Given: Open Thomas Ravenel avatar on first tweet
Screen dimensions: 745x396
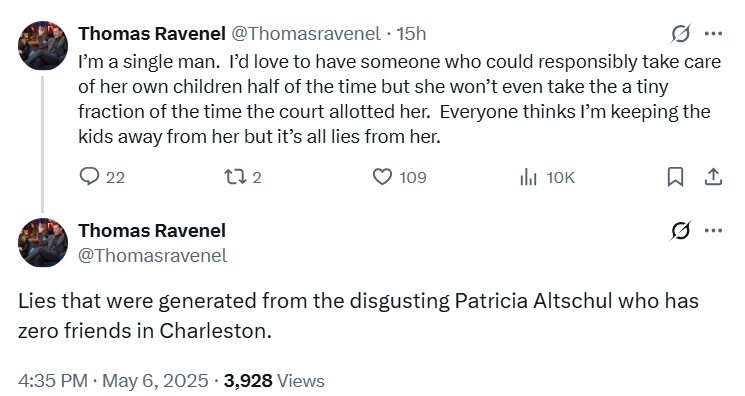Looking at the screenshot, I should 43,46.
